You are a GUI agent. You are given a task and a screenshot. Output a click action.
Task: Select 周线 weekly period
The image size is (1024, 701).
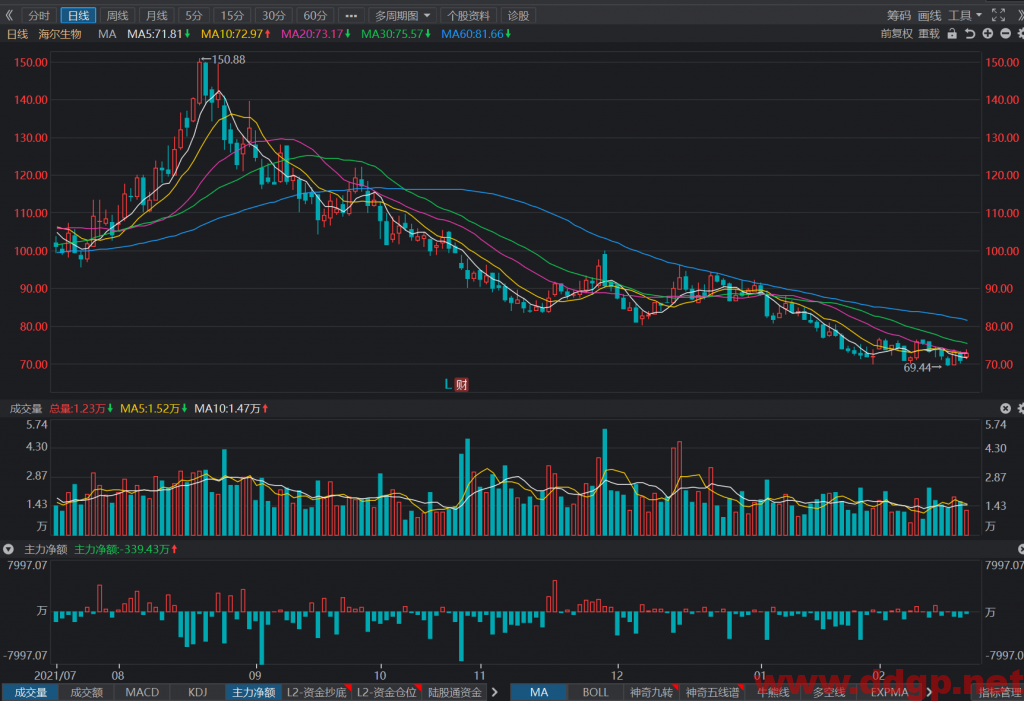click(x=118, y=15)
